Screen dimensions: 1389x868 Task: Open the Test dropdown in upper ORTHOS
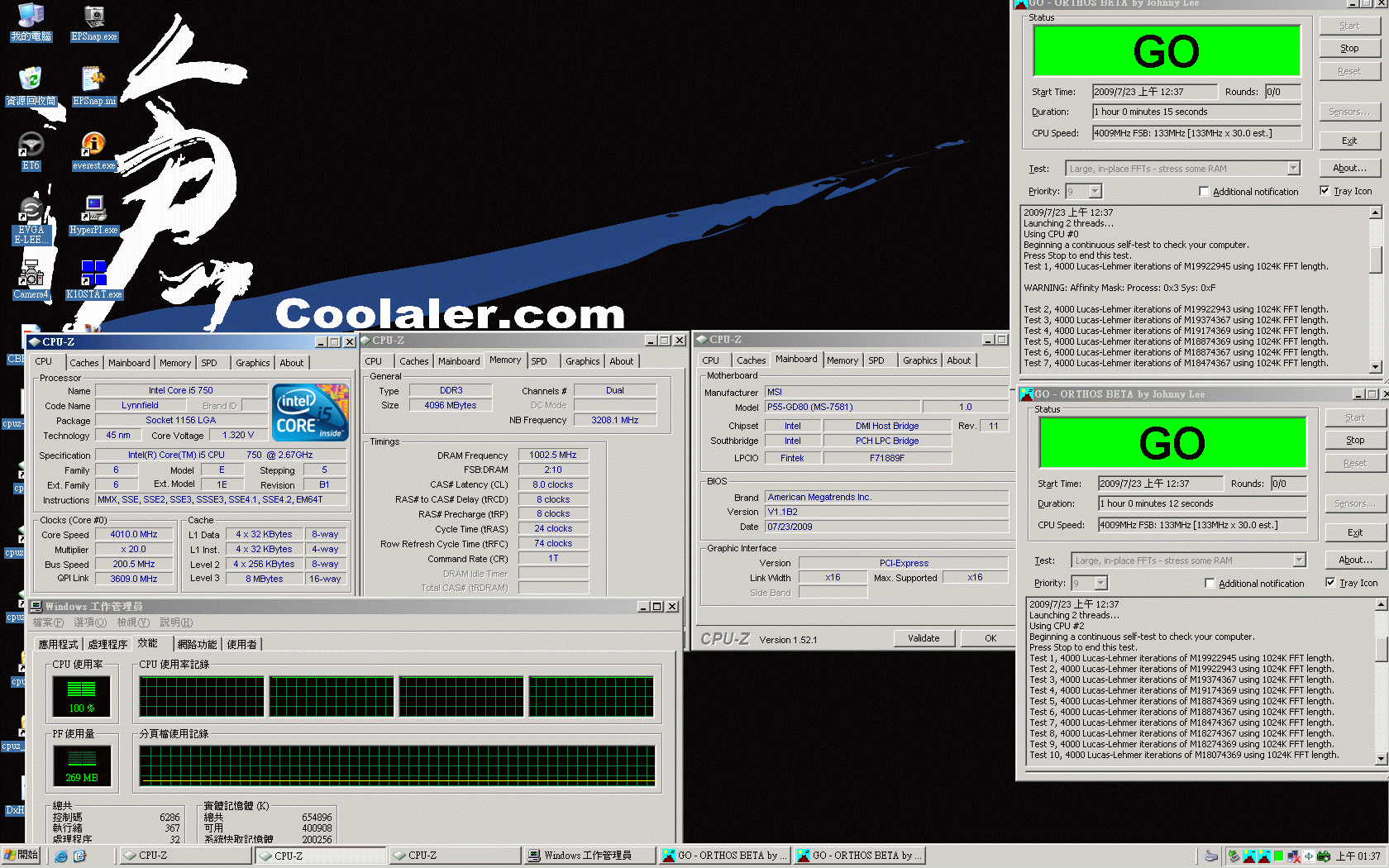tap(1293, 169)
